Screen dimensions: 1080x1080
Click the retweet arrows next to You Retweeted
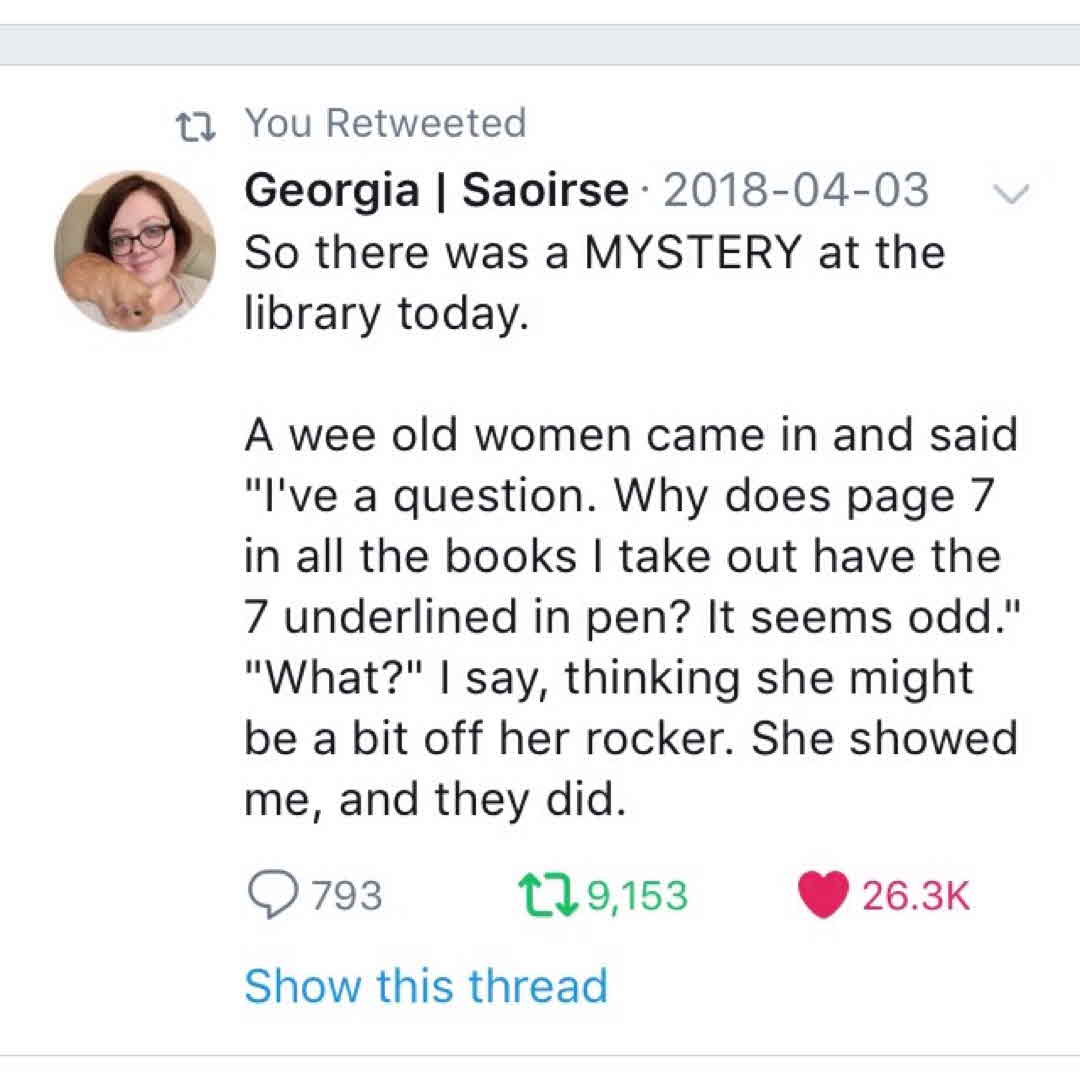pyautogui.click(x=196, y=122)
